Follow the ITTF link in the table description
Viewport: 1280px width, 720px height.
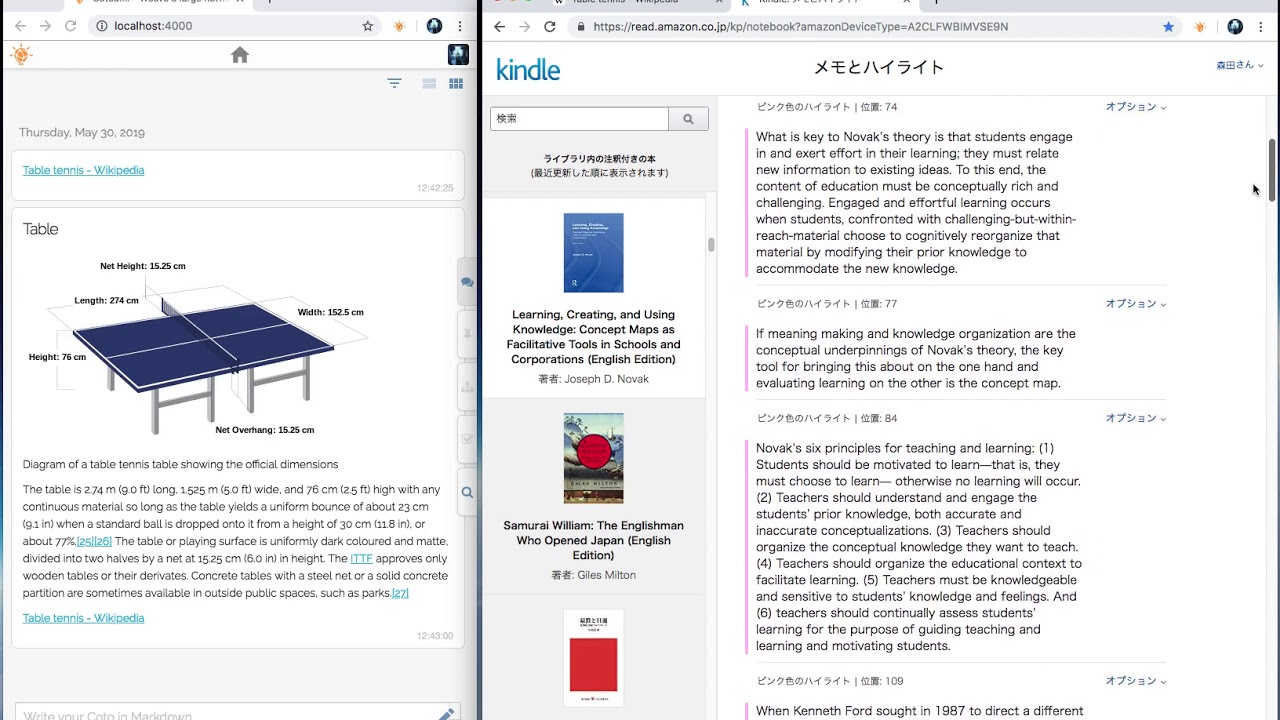pos(361,559)
